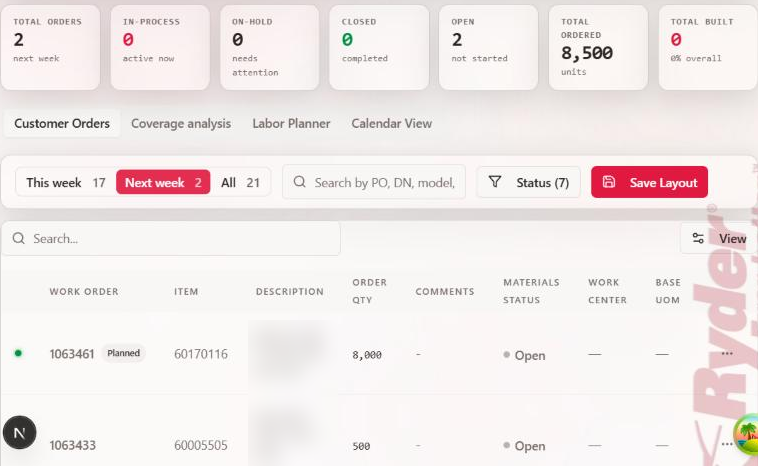Click the Save Layout button
This screenshot has height=466, width=758.
coord(649,182)
